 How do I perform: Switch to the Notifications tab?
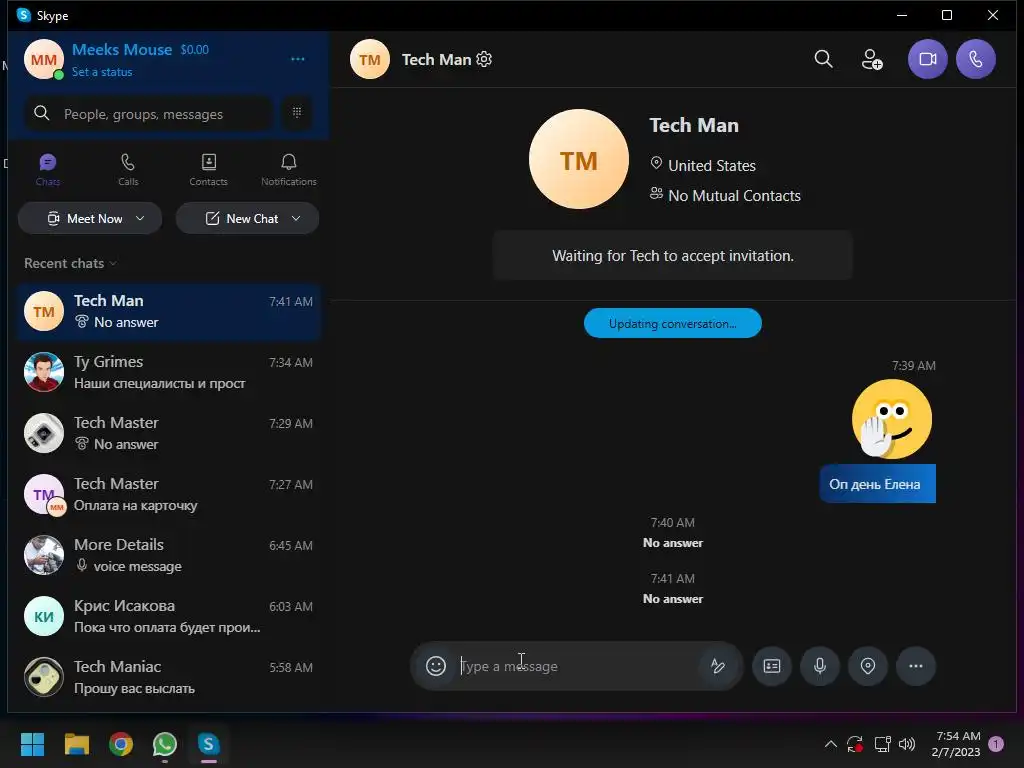(x=289, y=170)
